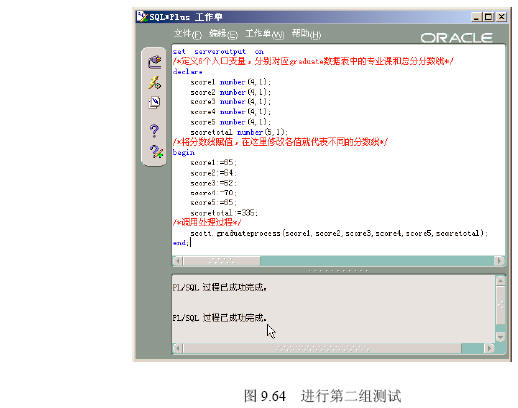Screen dimensions: 518x408
Task: Close the SQL*Plus worksheet window
Action: (x=501, y=17)
